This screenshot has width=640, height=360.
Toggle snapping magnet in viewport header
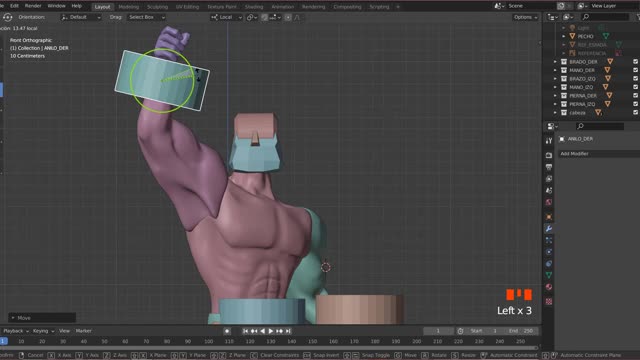coord(264,17)
